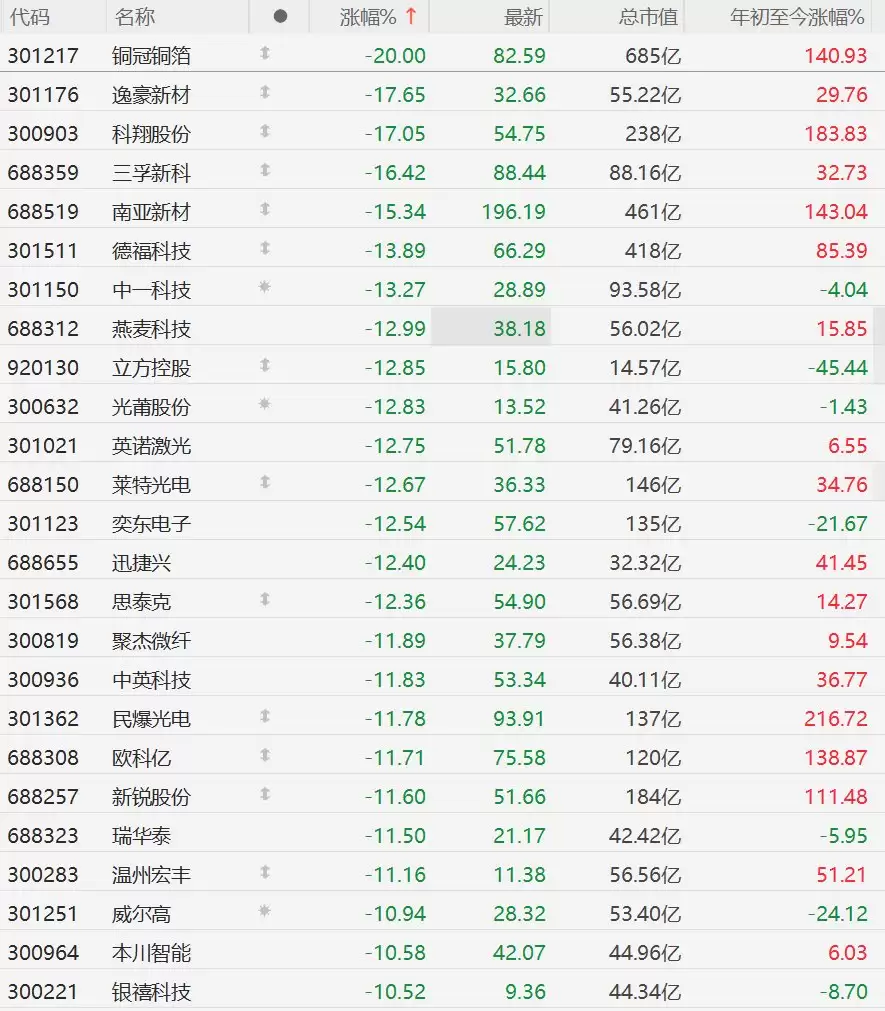Click the star icon beside 光莆股份

(264, 404)
